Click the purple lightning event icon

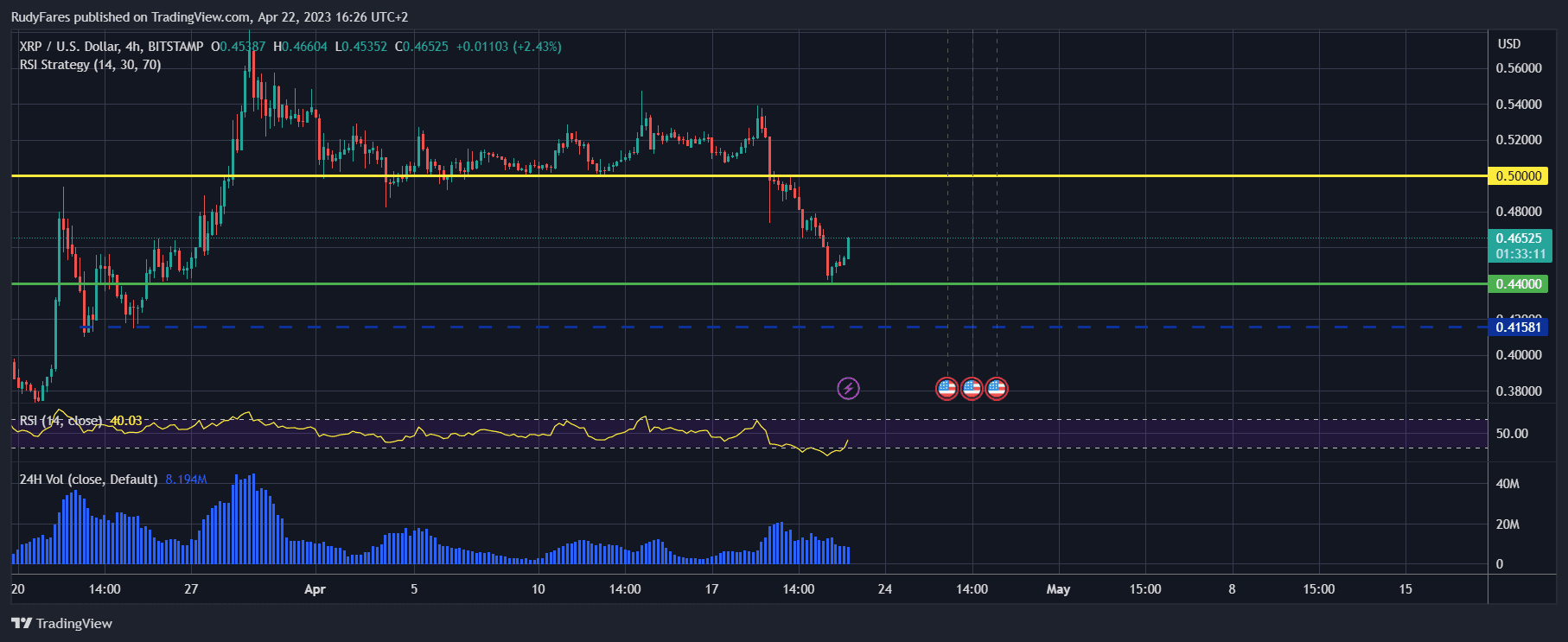point(848,389)
